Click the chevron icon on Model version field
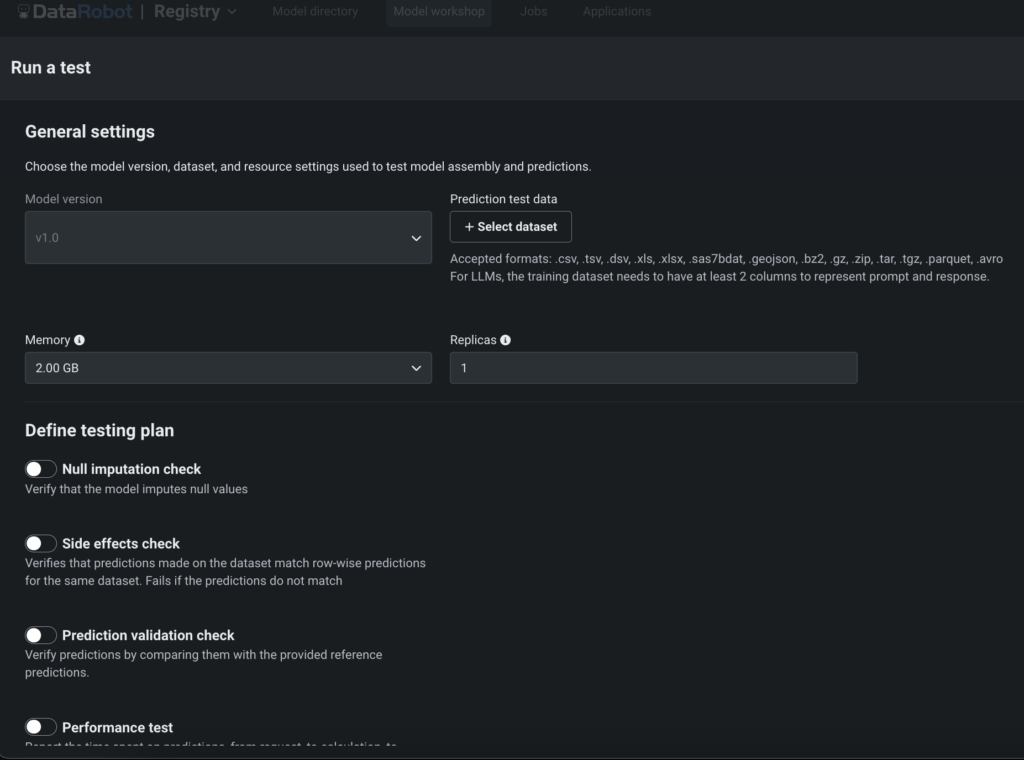1024x760 pixels. [417, 237]
